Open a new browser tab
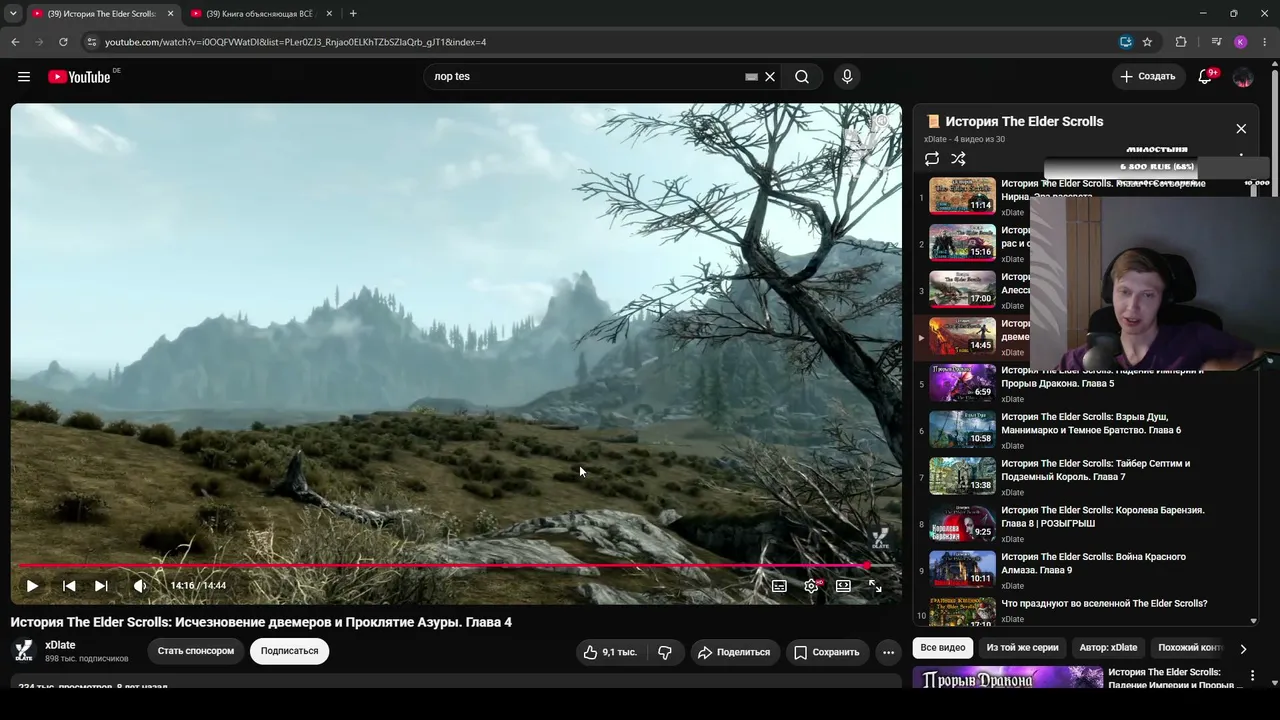Screen dimensions: 1280x720 pos(353,14)
